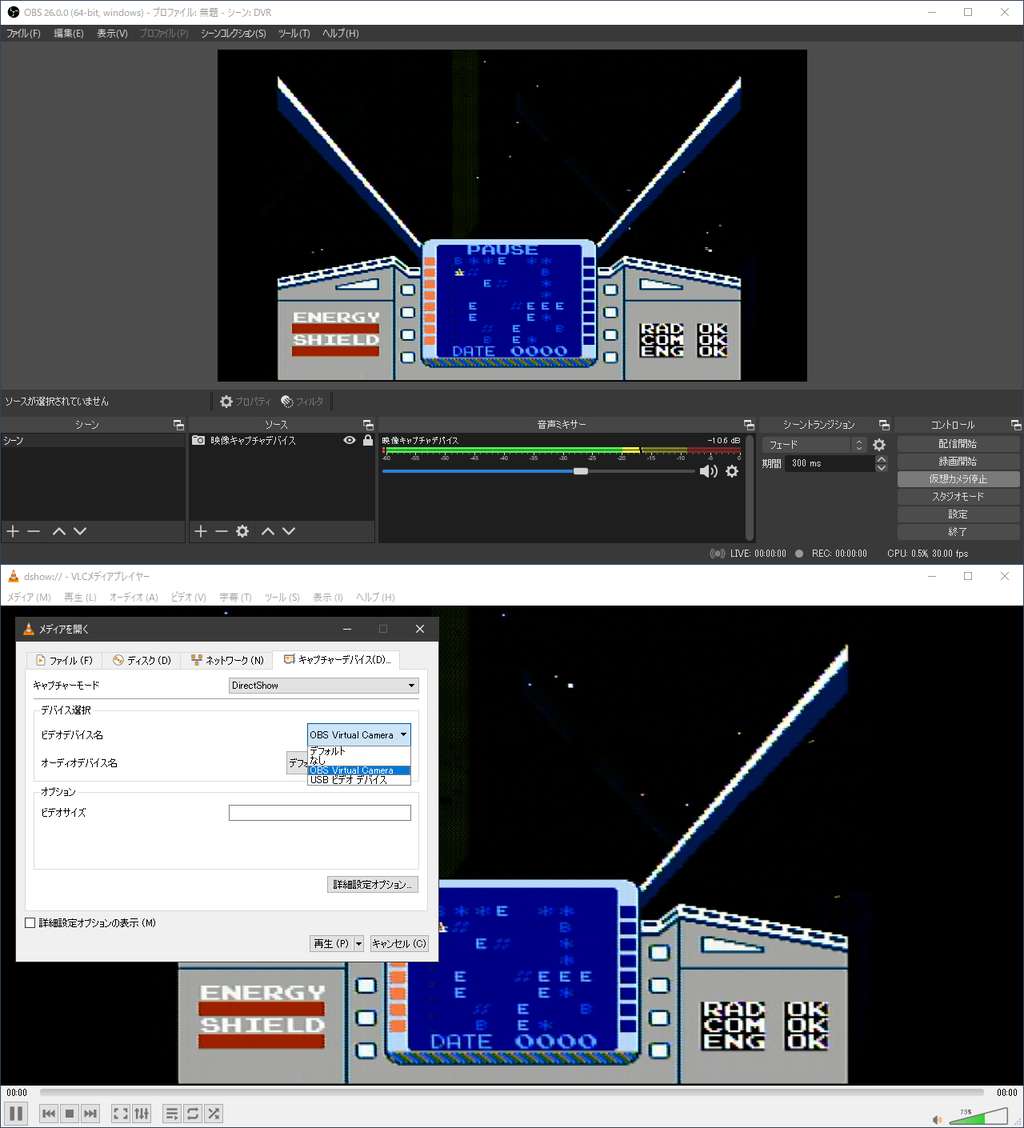Open OBS Settings from controls

pos(958,514)
